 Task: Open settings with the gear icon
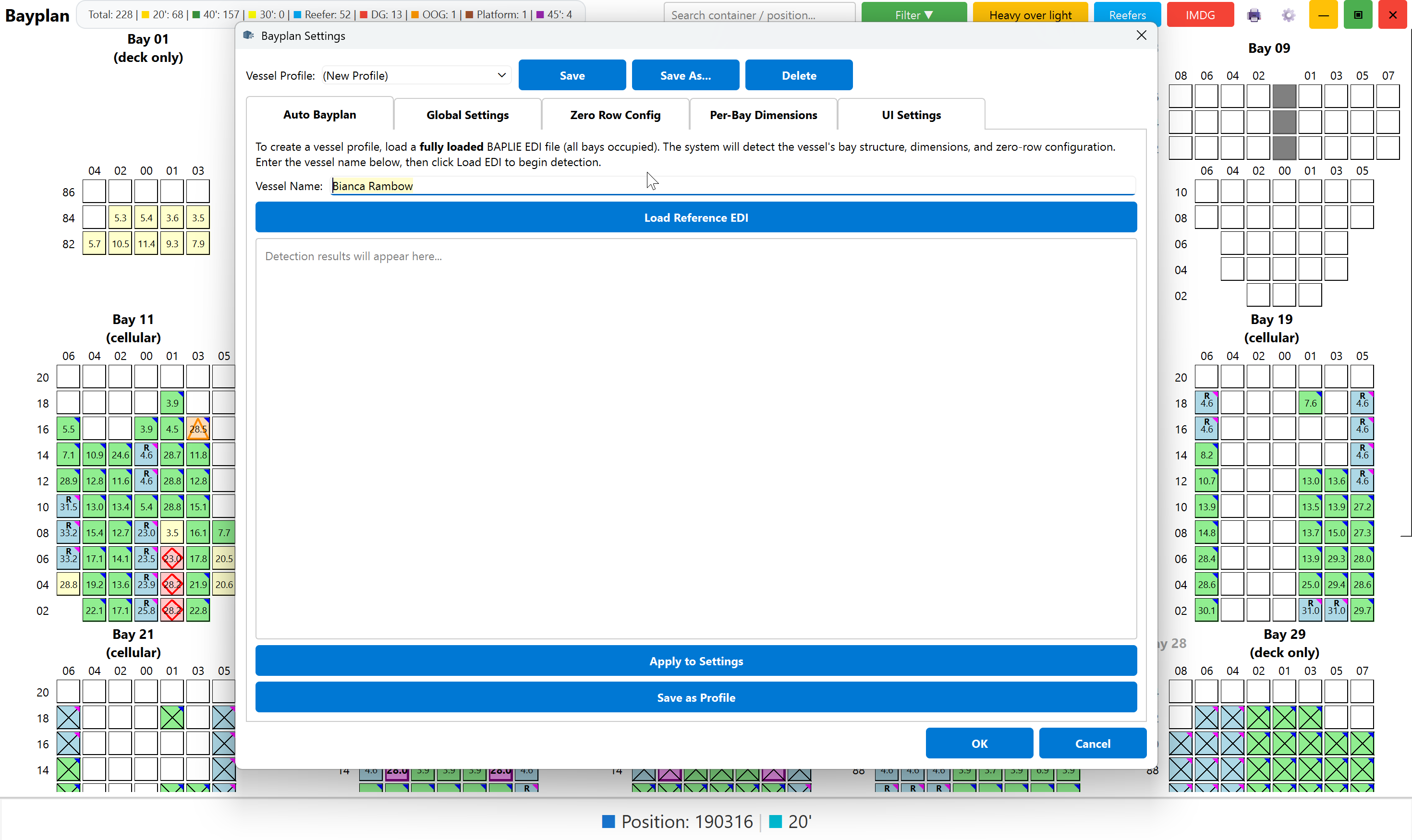[1289, 15]
